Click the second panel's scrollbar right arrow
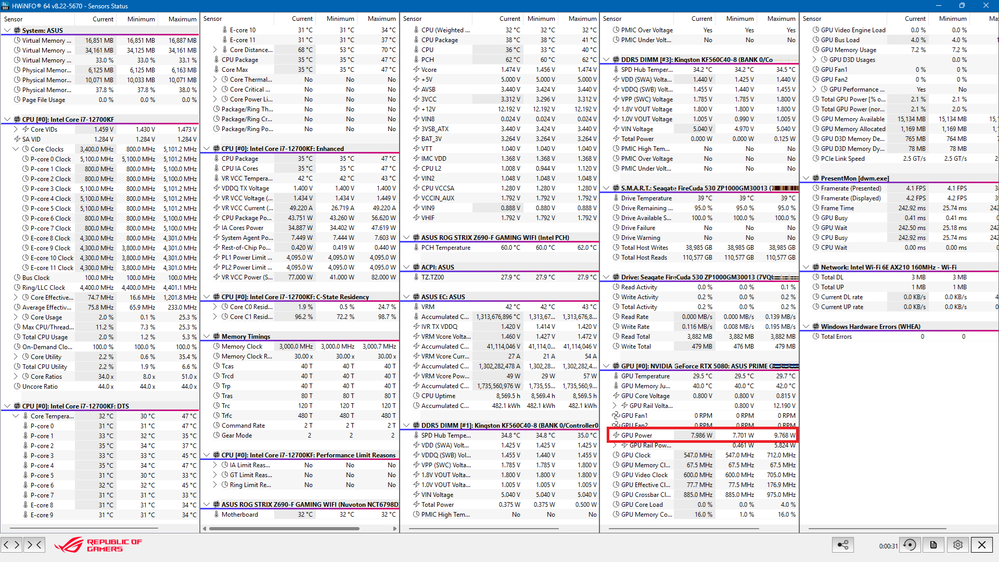 [395, 528]
